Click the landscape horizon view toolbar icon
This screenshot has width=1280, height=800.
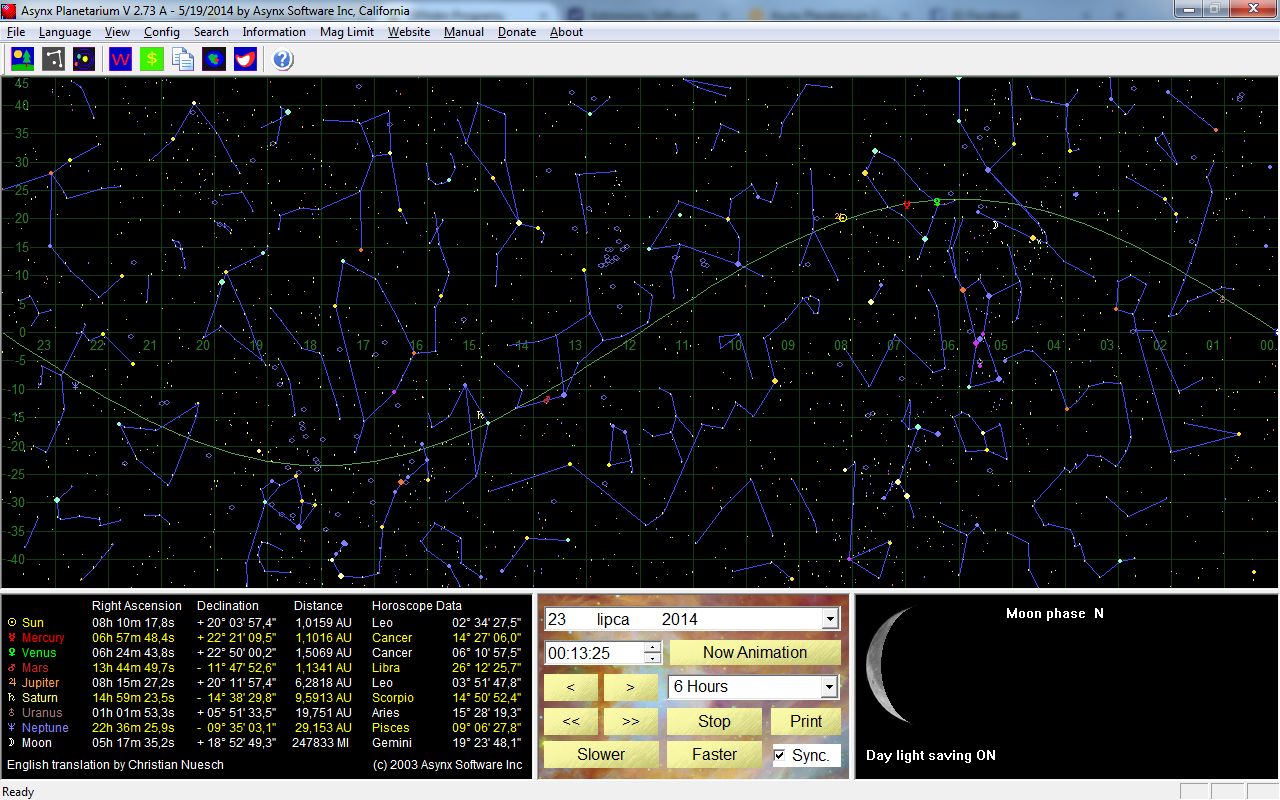pyautogui.click(x=22, y=59)
